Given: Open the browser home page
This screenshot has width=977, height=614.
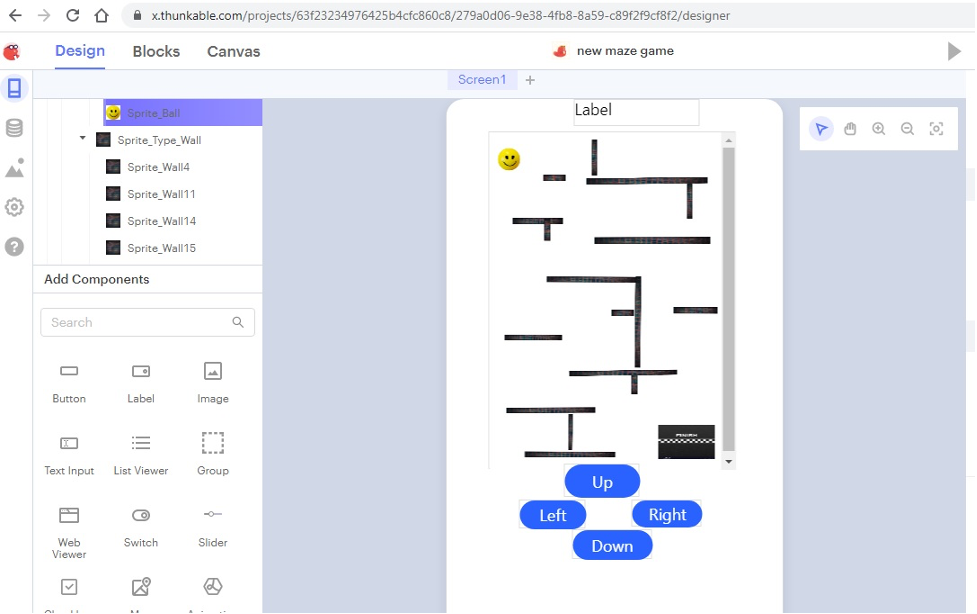Looking at the screenshot, I should click(x=101, y=16).
